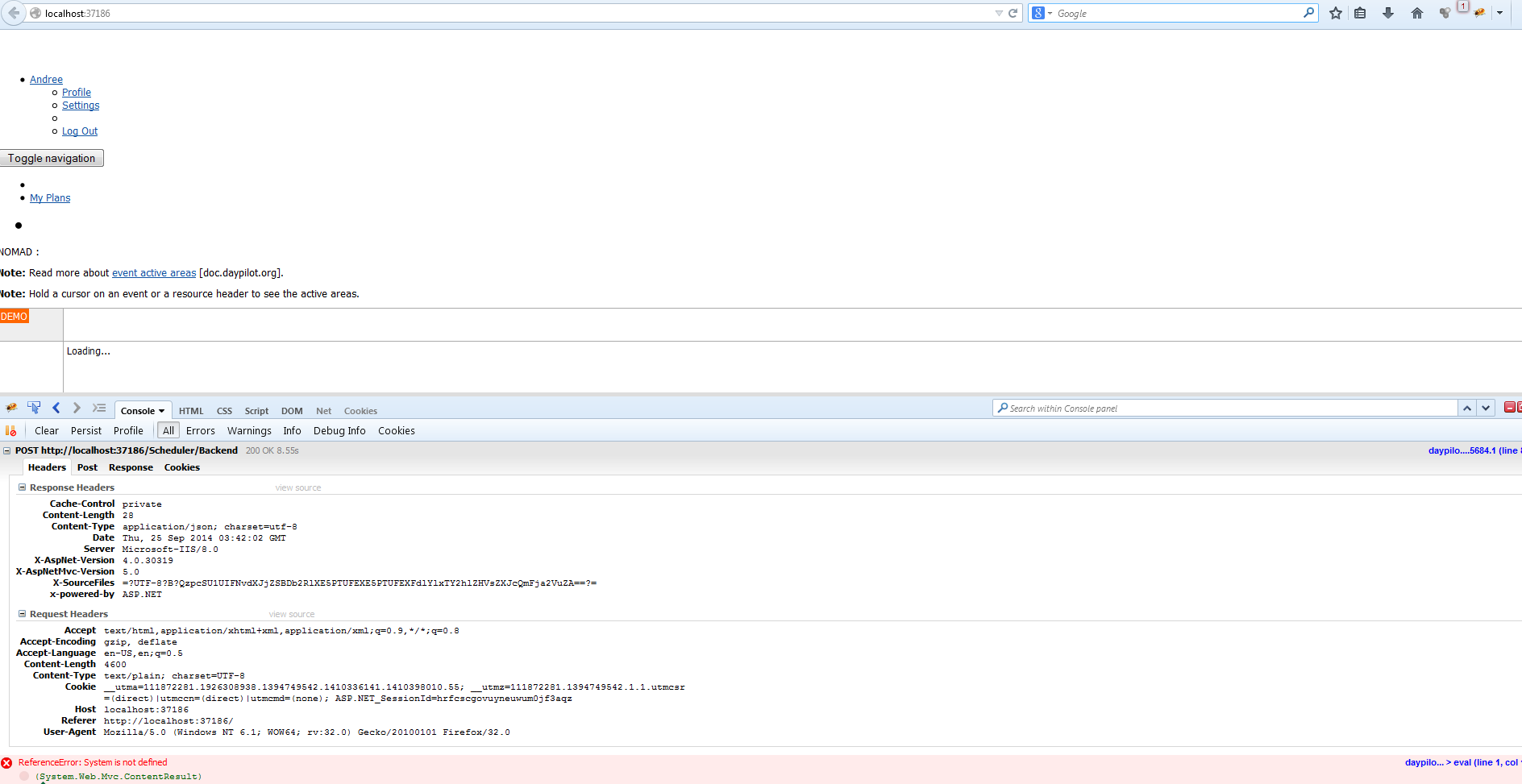Open Post tab of request details
The height and width of the screenshot is (784, 1522).
(87, 467)
